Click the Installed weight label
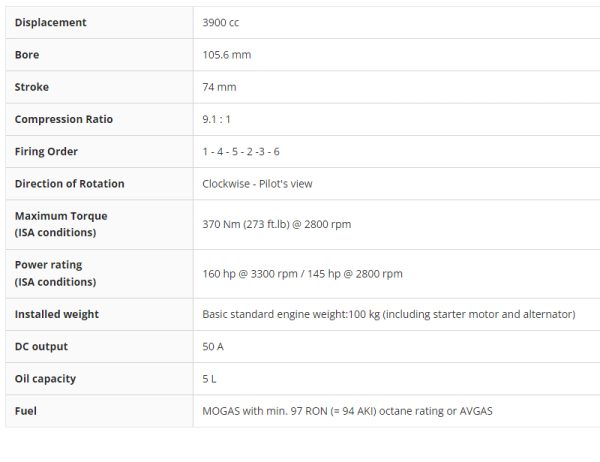The width and height of the screenshot is (600, 462). click(x=57, y=314)
